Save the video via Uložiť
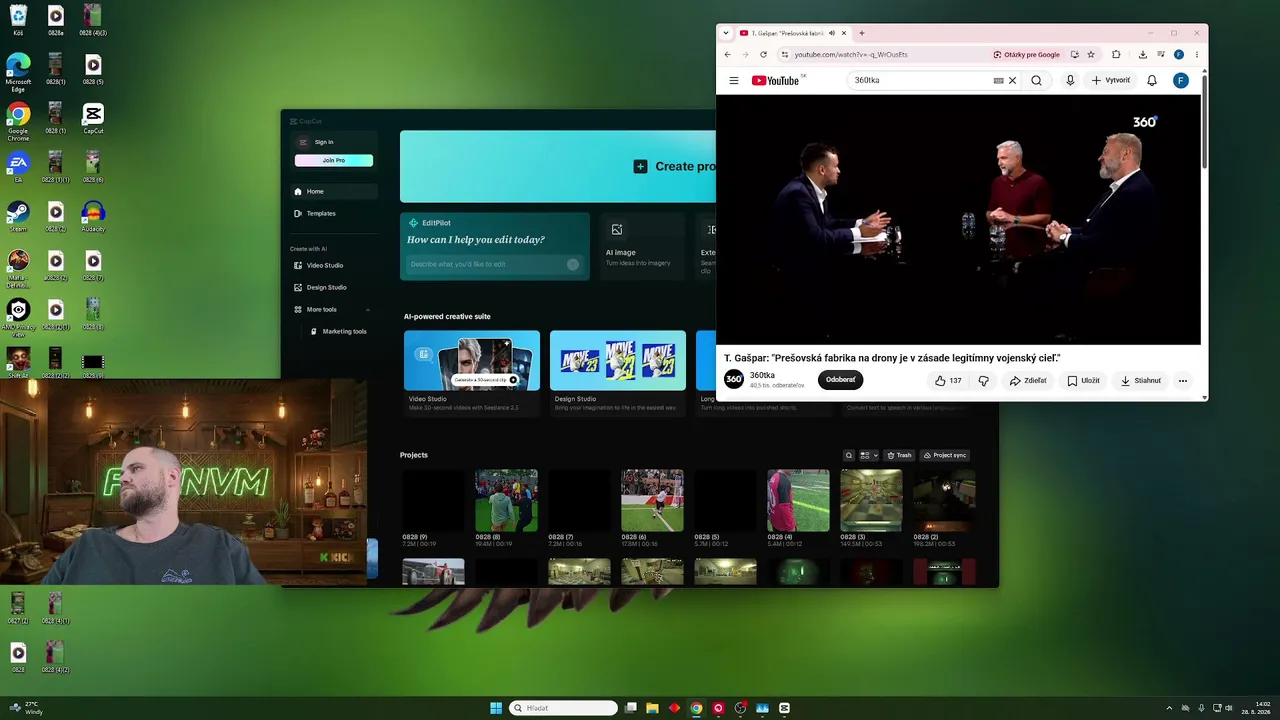Viewport: 1280px width, 720px height. point(1084,380)
